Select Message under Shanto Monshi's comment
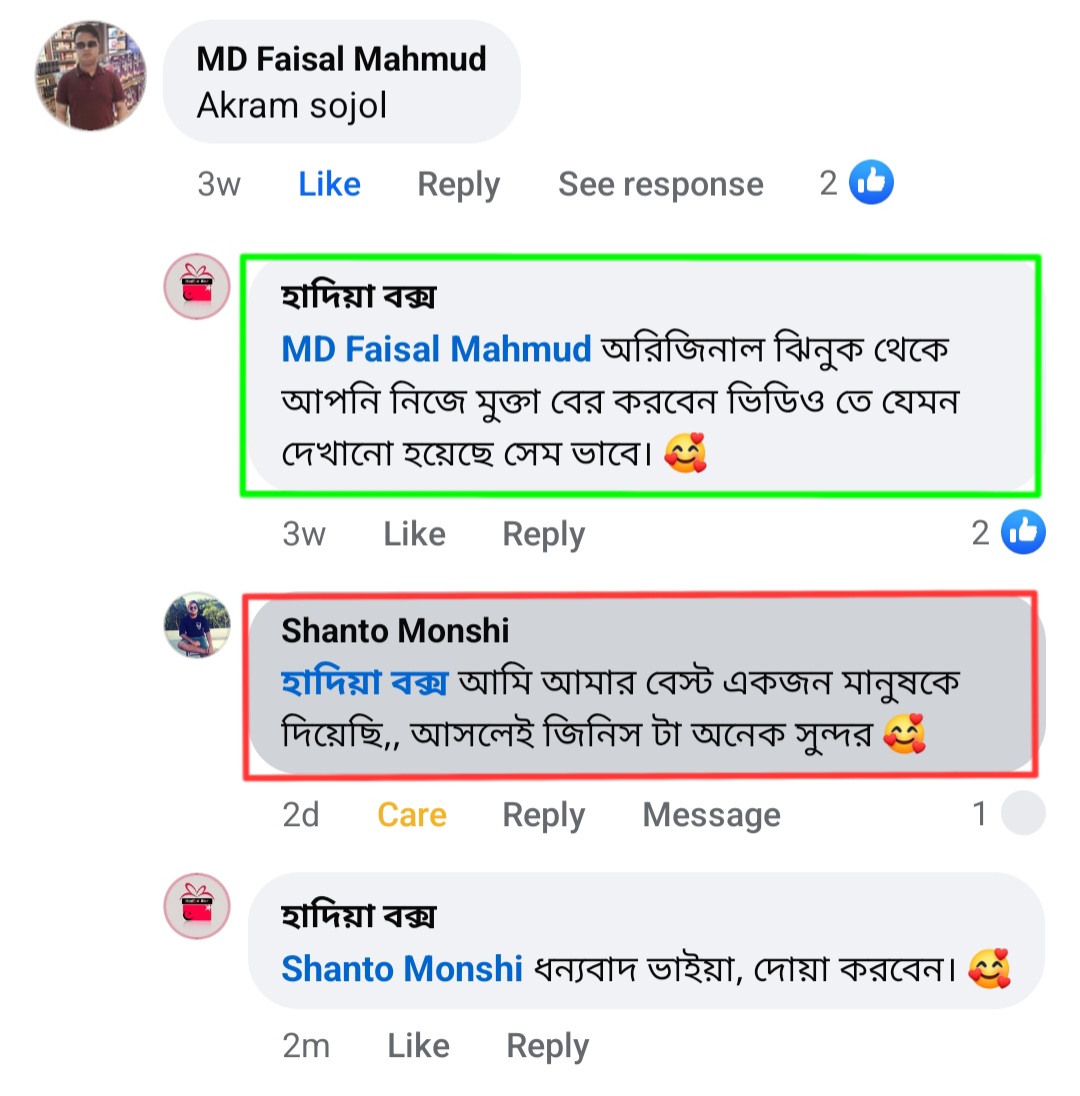The width and height of the screenshot is (1080, 1096). click(x=710, y=815)
